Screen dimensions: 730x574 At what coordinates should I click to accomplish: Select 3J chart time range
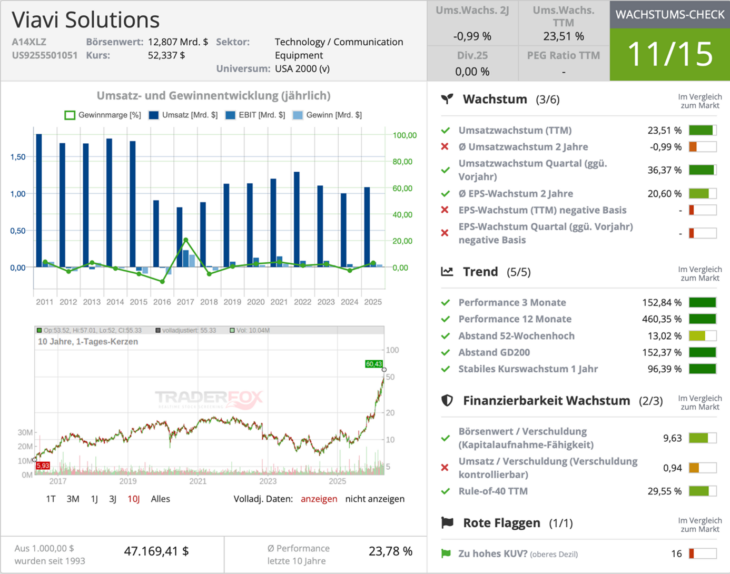[x=113, y=499]
